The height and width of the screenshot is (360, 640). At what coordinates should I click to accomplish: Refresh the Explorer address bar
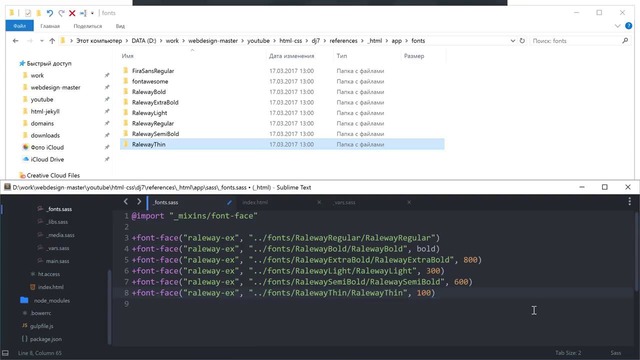coord(522,41)
